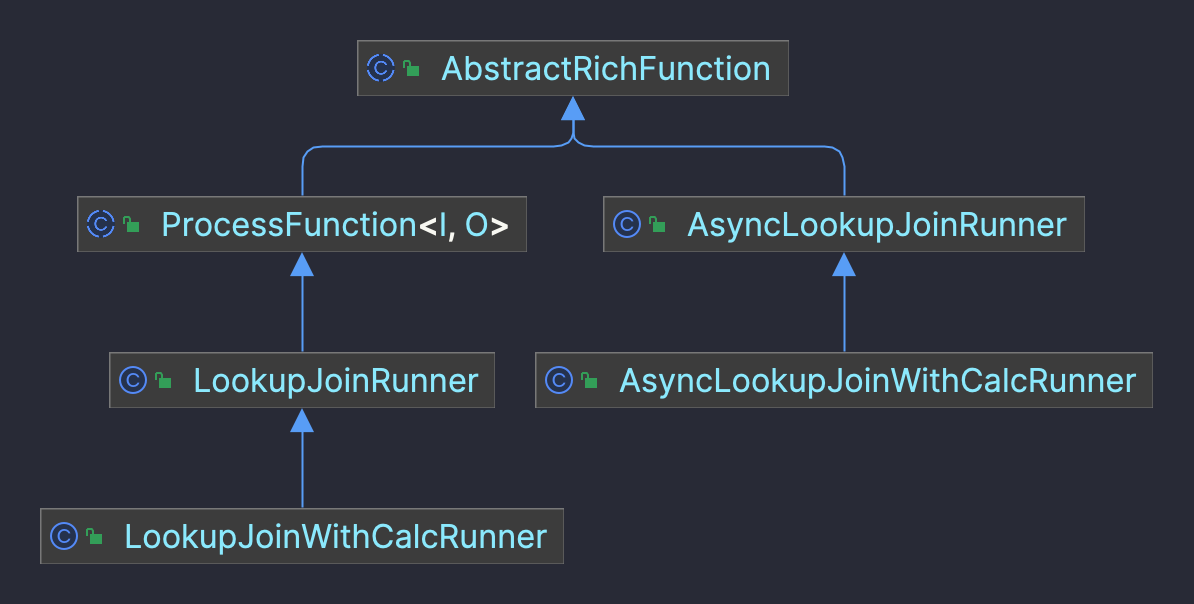The height and width of the screenshot is (604, 1194).
Task: Click inheritance arrowhead pointing to AbstractRichFunction
Action: 573,109
